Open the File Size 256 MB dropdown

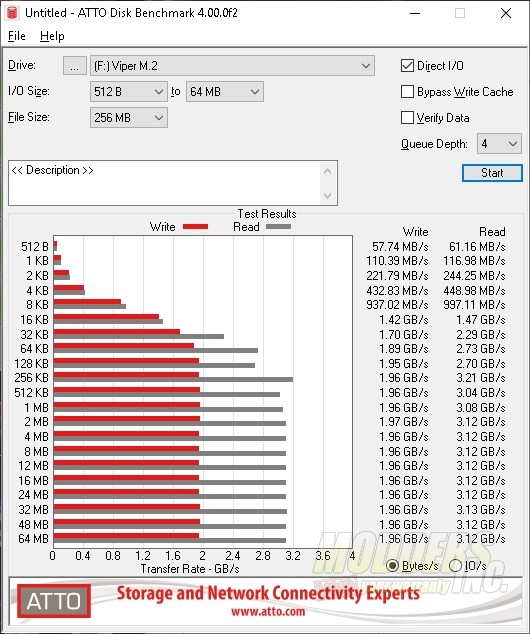[x=129, y=118]
